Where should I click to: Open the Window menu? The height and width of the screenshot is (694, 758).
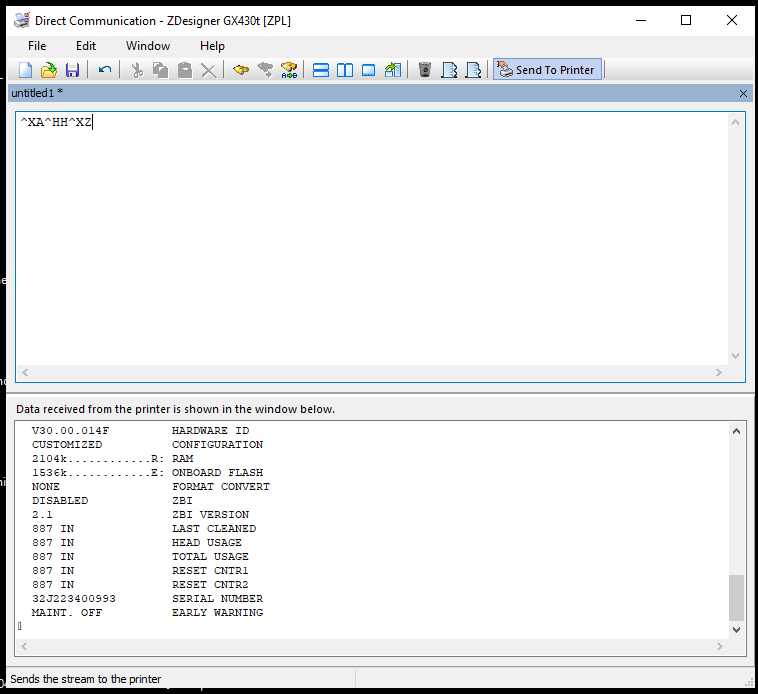(148, 46)
